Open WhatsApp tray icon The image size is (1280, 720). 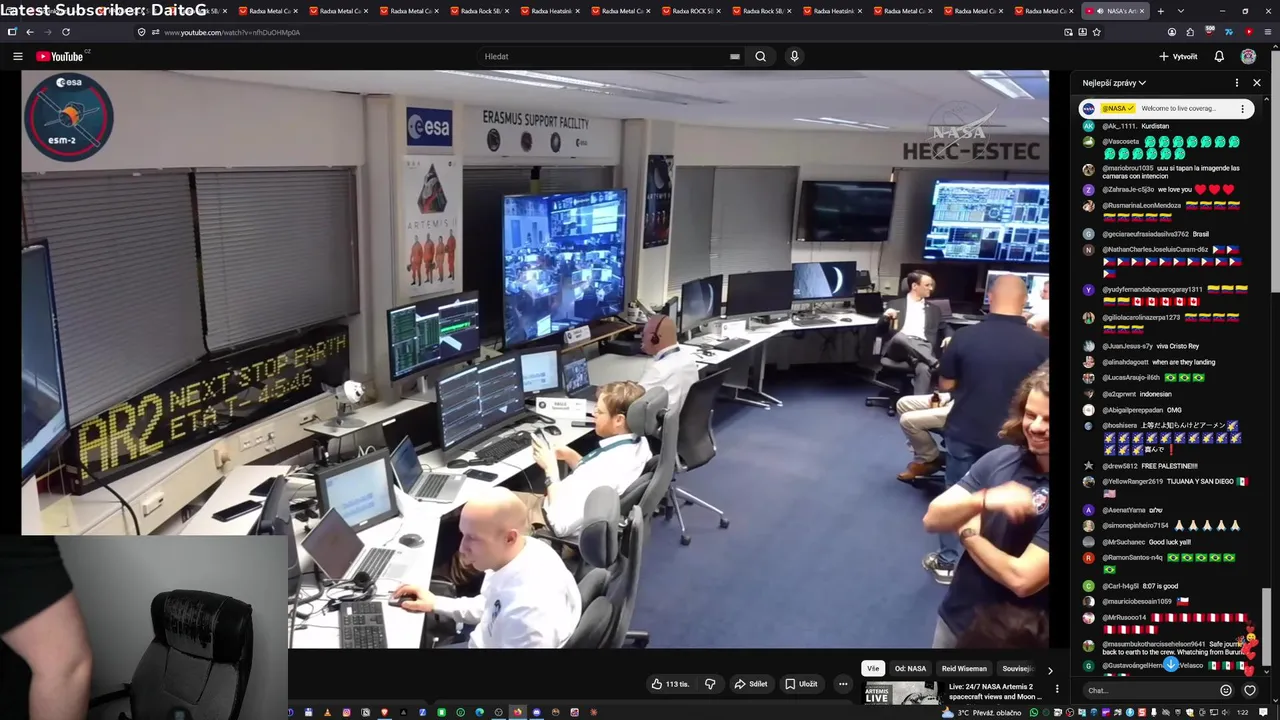[x=1034, y=712]
